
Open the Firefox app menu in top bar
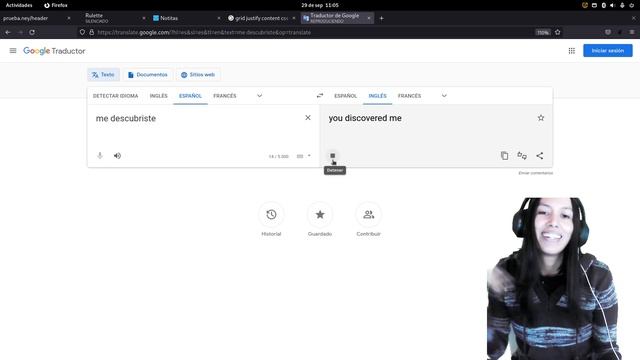pos(56,5)
